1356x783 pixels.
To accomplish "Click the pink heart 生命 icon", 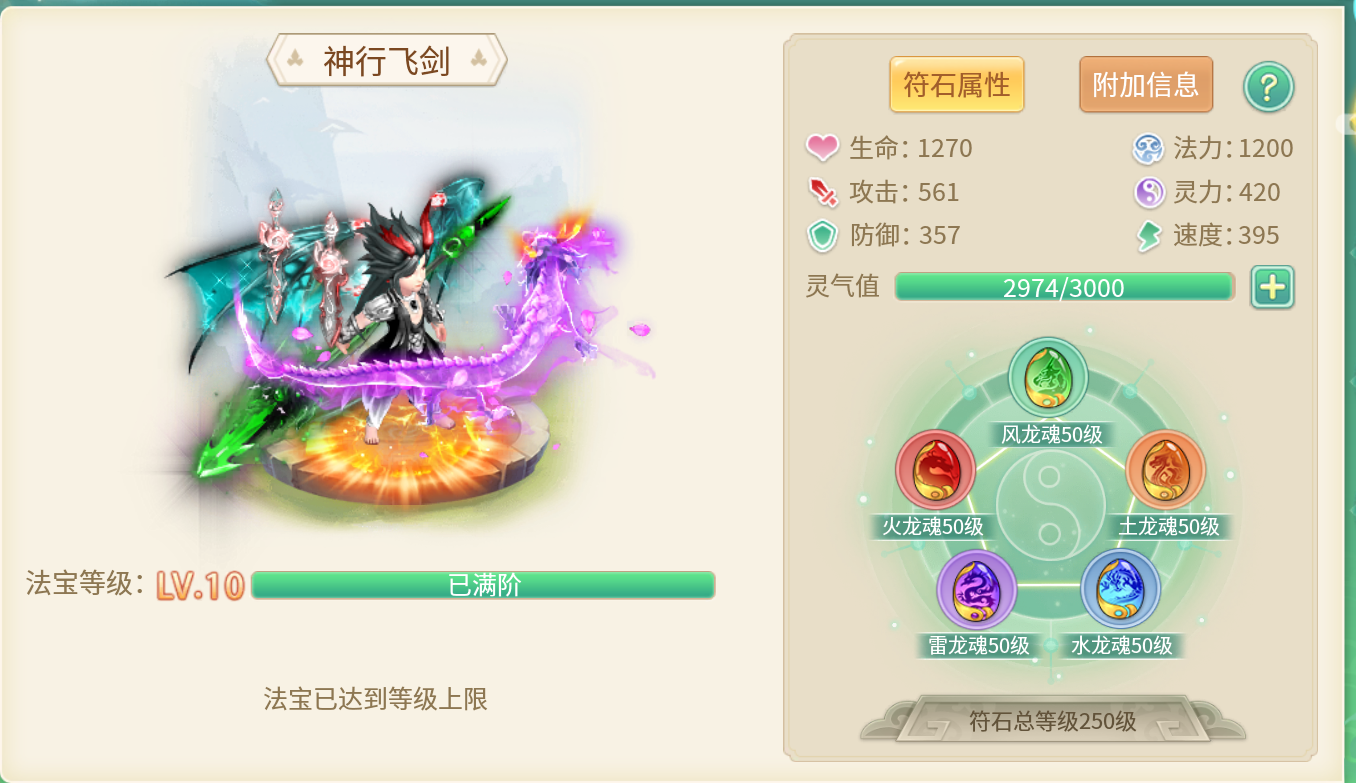I will (822, 148).
